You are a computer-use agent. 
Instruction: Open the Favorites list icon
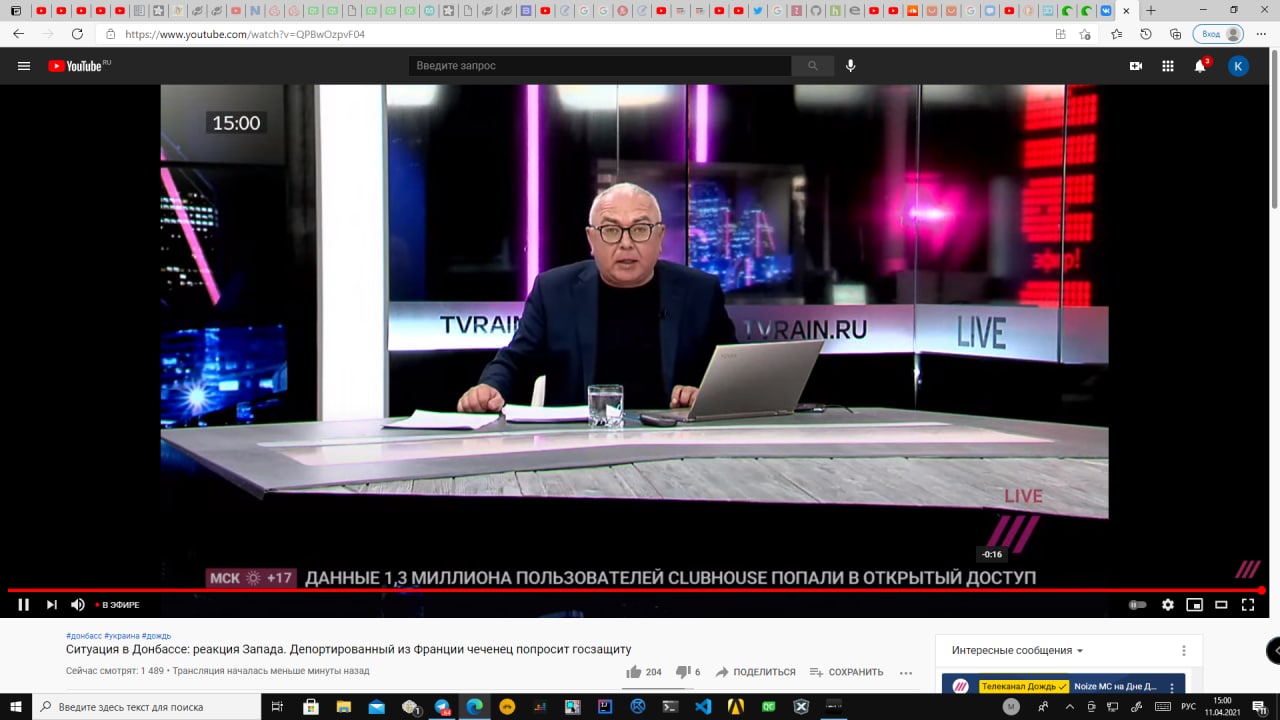(x=1117, y=34)
